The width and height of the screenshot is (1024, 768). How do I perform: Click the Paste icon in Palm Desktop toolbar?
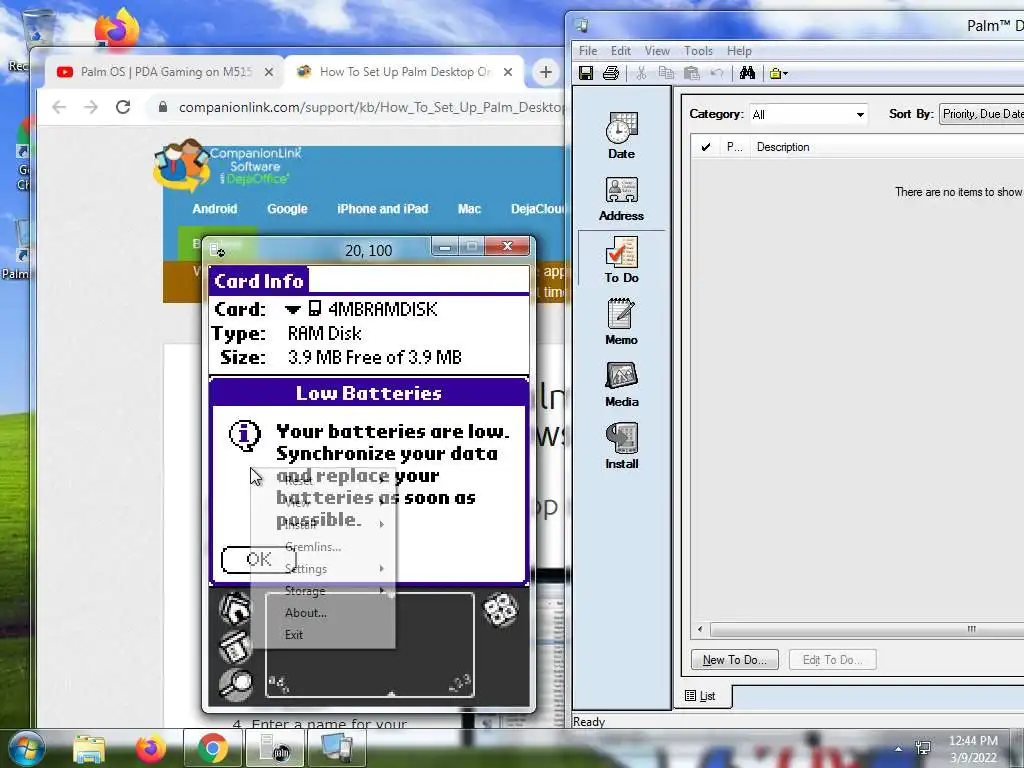click(x=692, y=73)
